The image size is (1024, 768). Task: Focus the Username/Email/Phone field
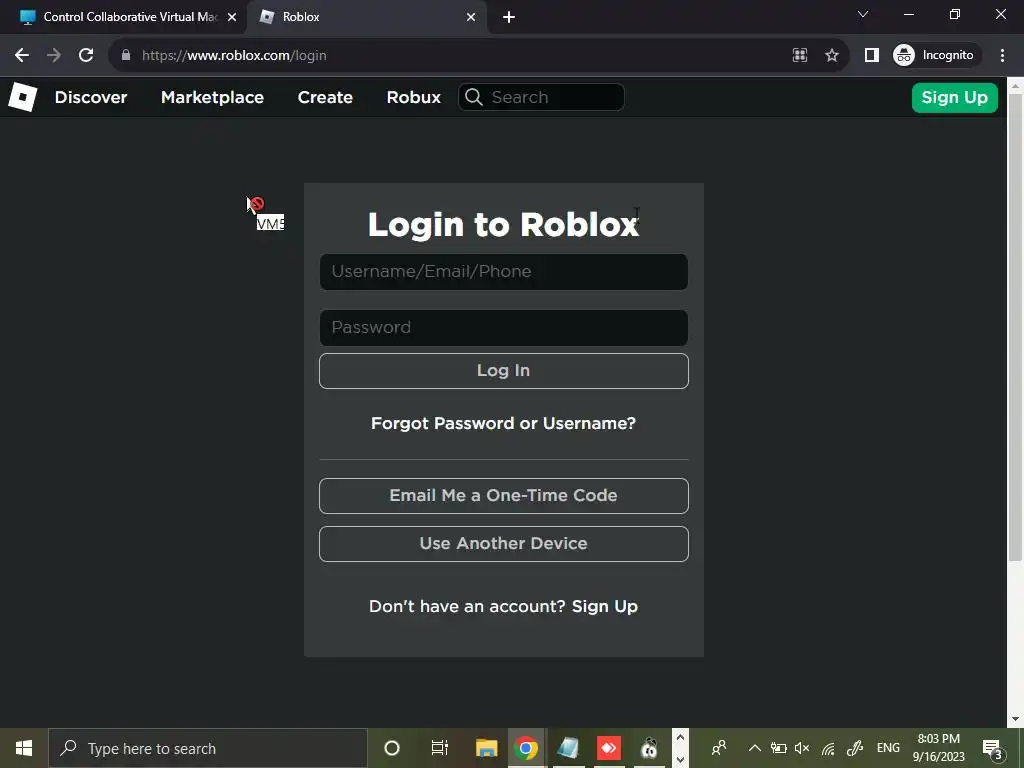pos(504,272)
